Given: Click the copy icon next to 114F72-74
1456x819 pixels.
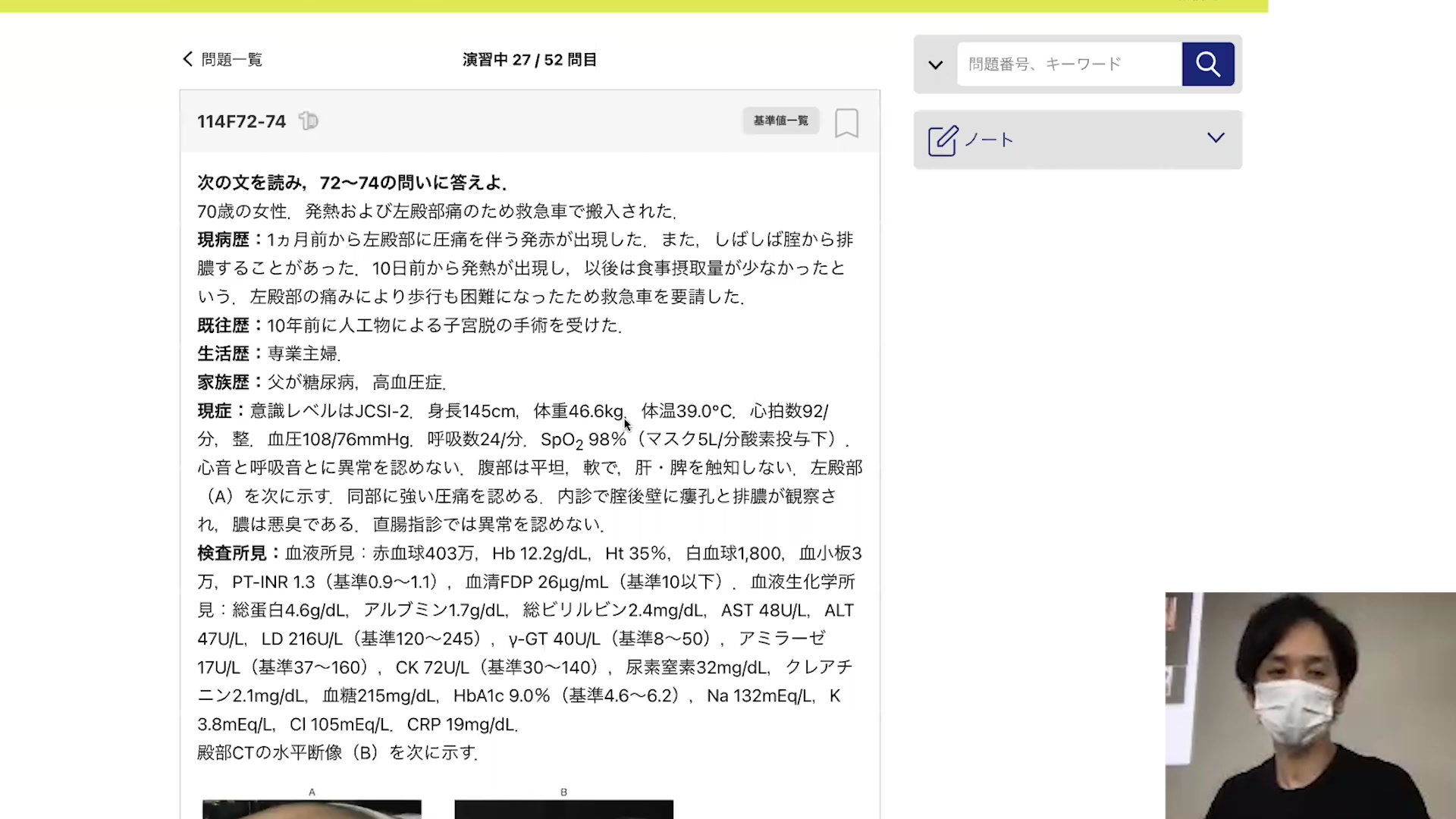Looking at the screenshot, I should tap(308, 121).
